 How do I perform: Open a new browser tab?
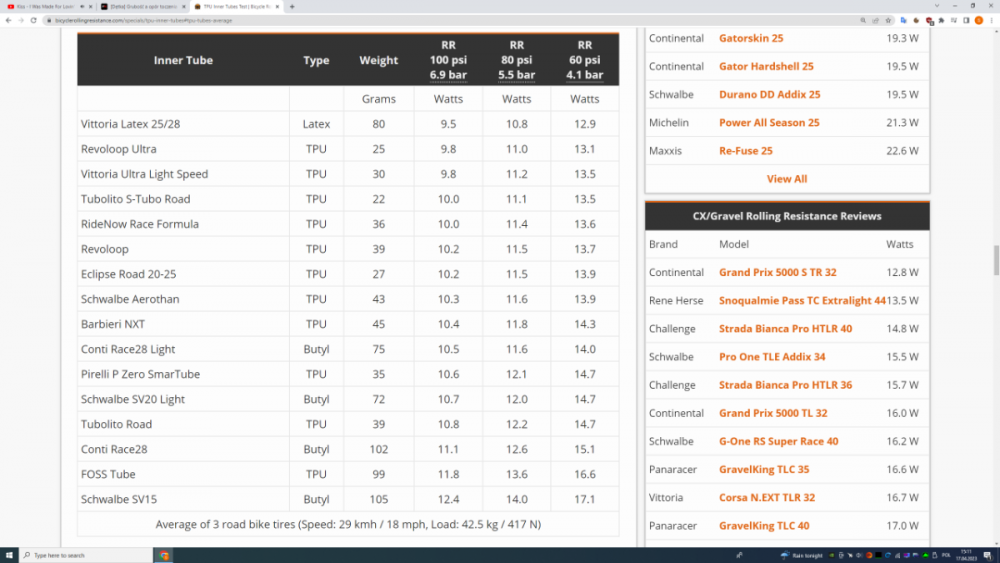(292, 6)
